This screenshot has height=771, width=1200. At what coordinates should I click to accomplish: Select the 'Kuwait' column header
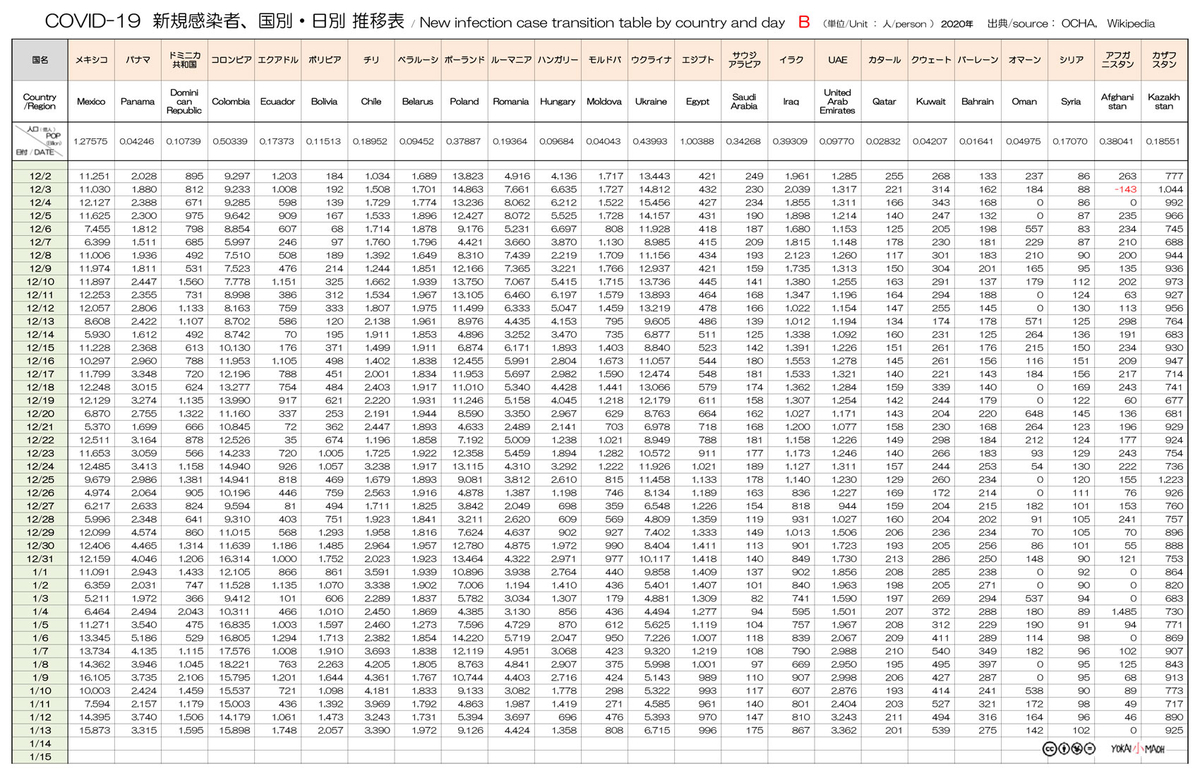pos(930,101)
